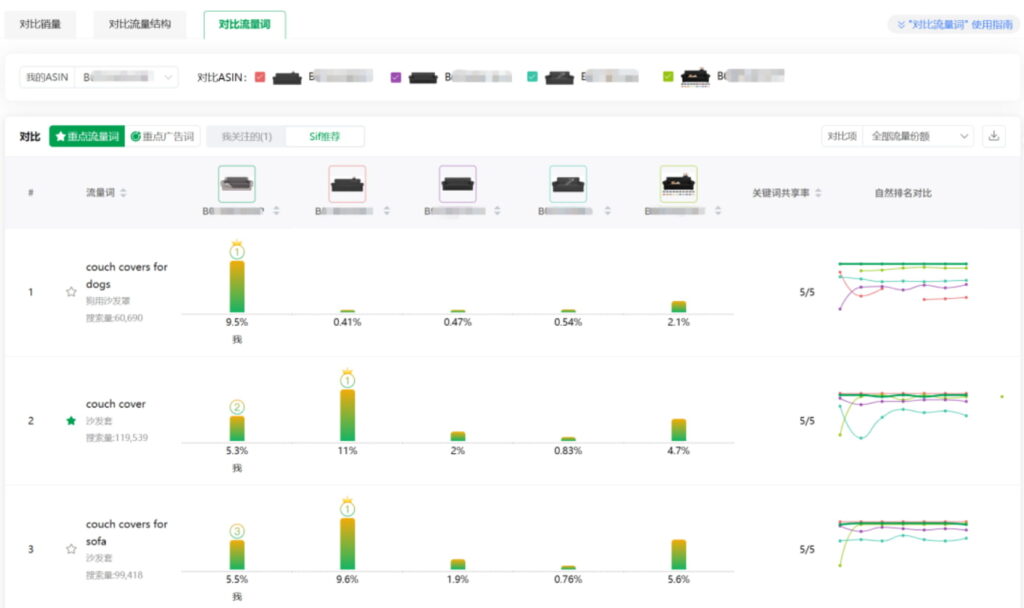
Task: Switch to the 对比销量 tab
Action: (40, 25)
